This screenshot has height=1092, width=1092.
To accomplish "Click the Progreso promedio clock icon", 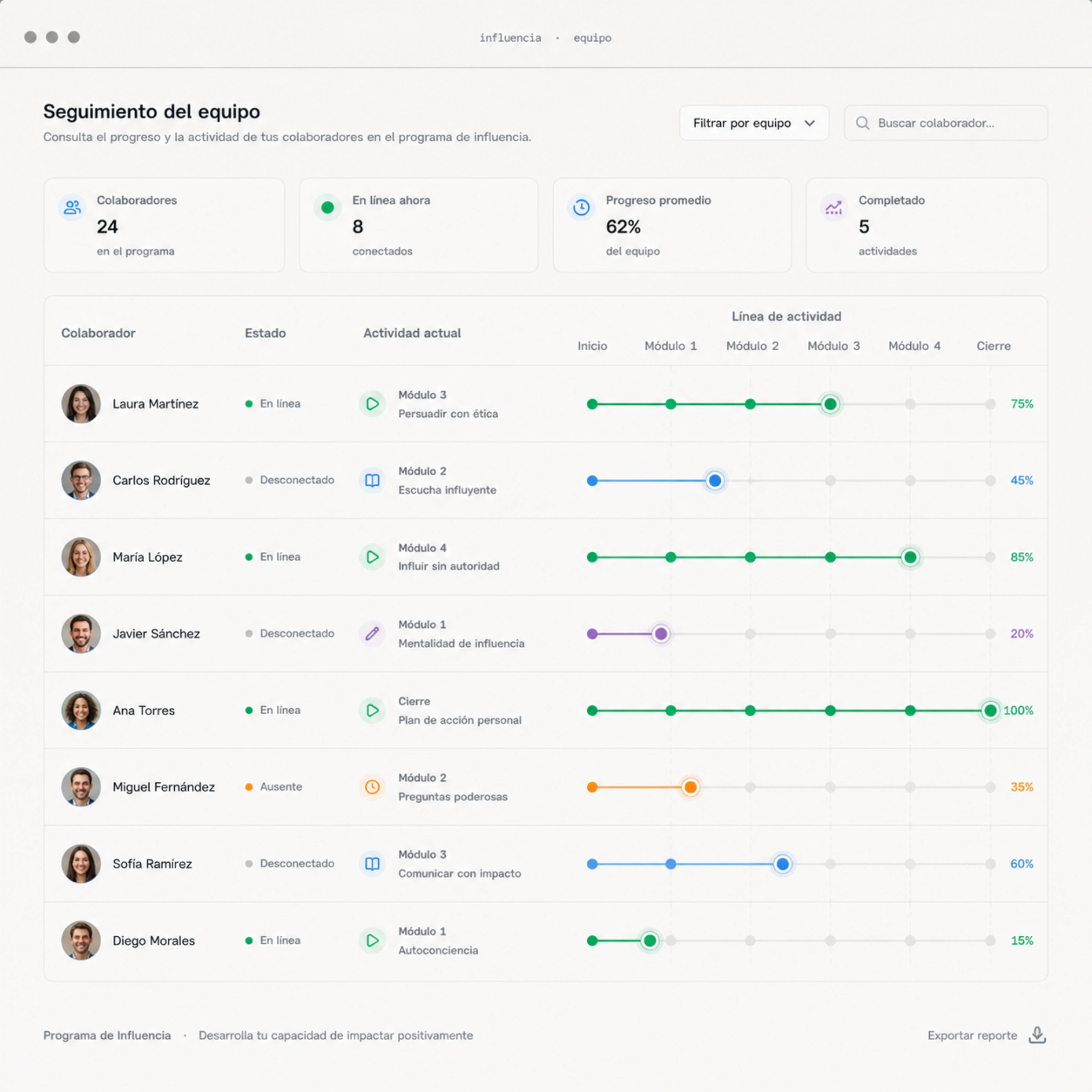I will pos(581,207).
